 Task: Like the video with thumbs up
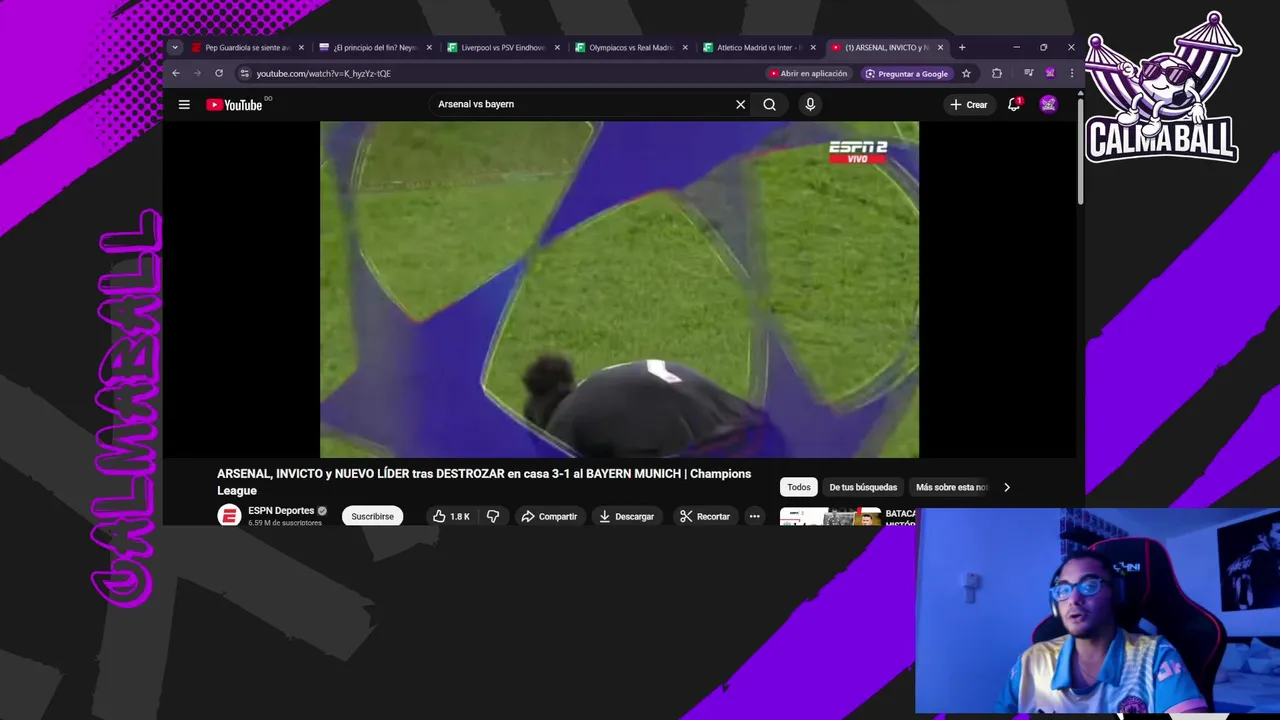tap(451, 516)
